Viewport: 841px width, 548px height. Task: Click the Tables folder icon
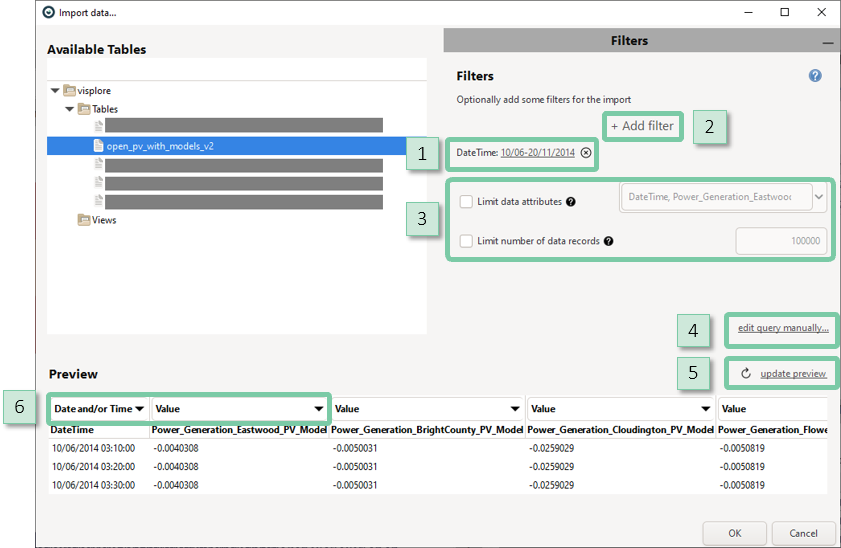[84, 109]
